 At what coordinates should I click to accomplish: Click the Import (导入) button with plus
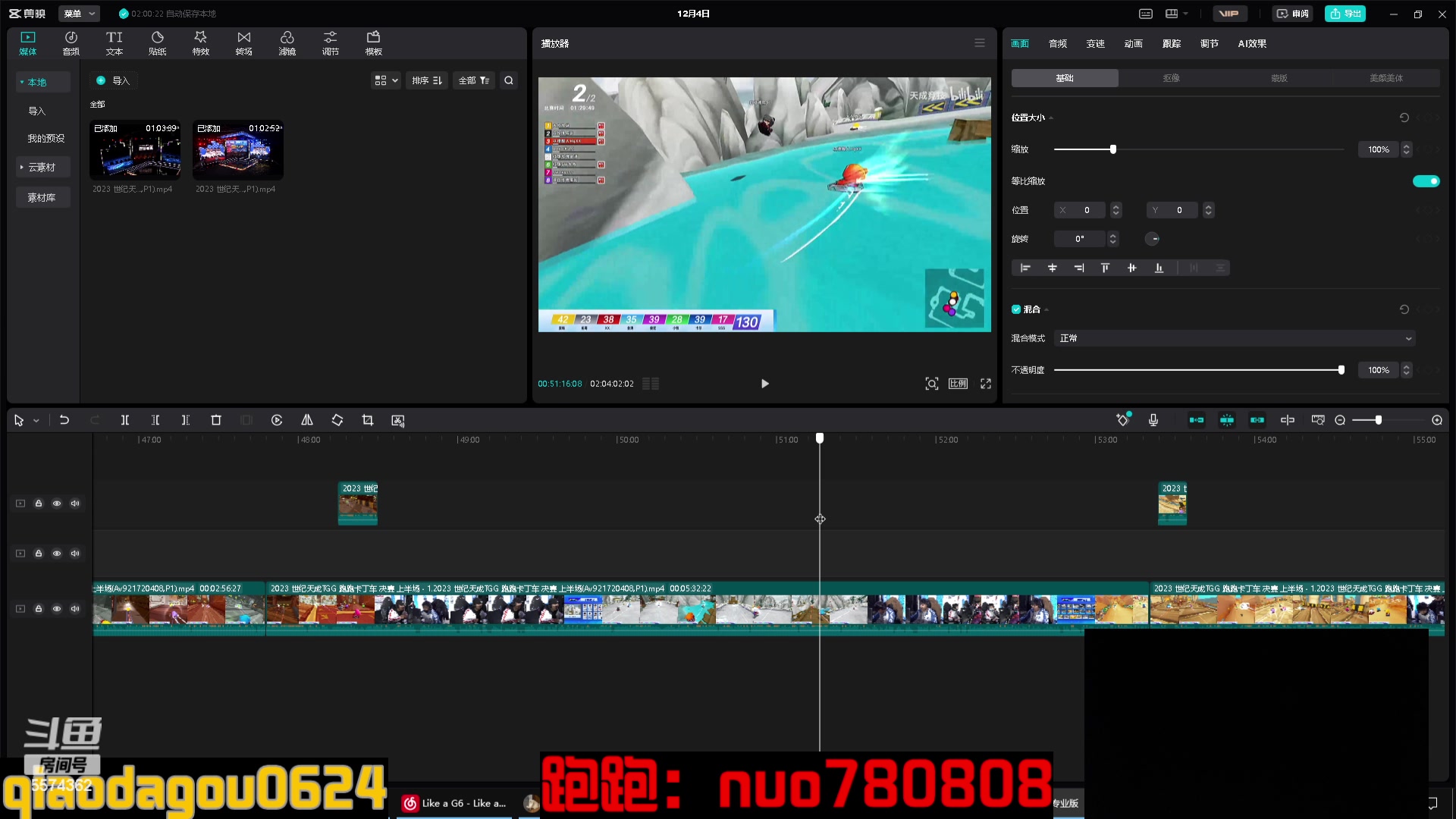pos(113,80)
